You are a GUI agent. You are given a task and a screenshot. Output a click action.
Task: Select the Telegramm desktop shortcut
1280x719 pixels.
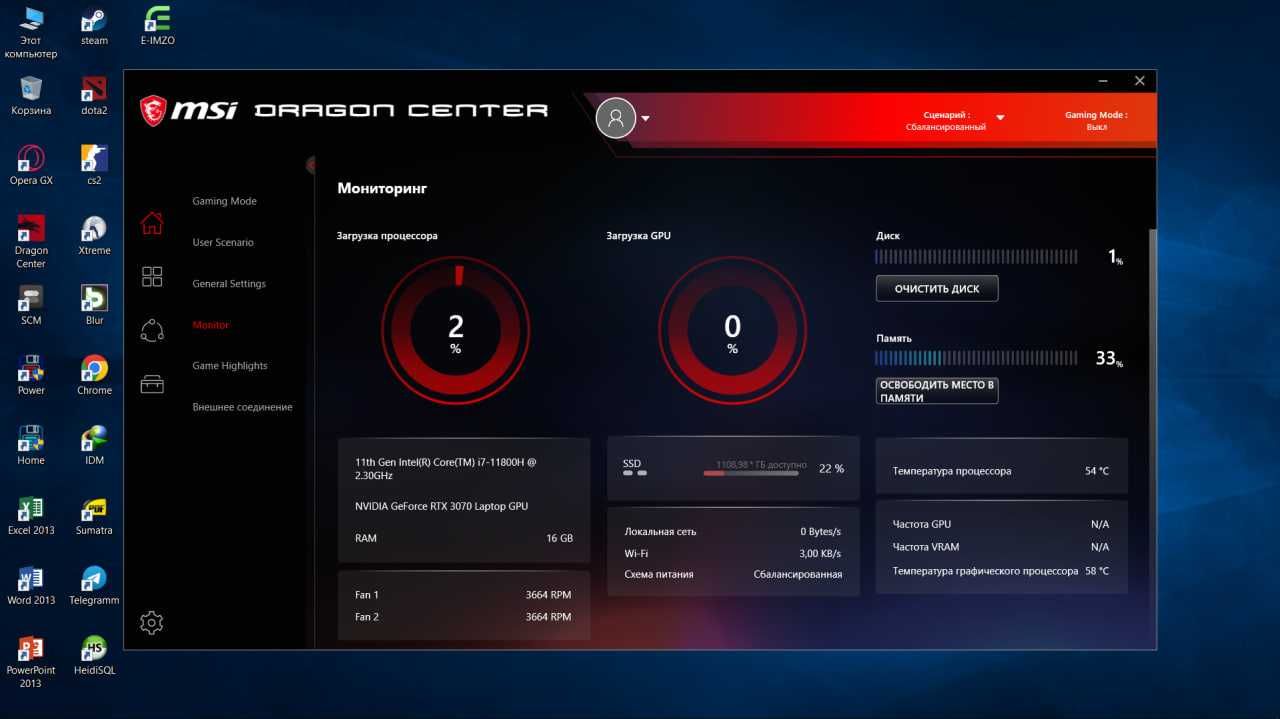(94, 586)
